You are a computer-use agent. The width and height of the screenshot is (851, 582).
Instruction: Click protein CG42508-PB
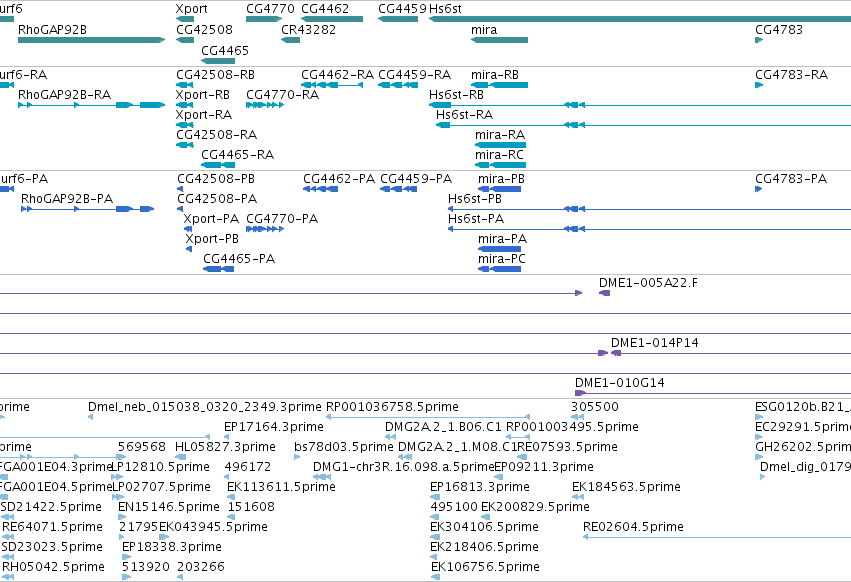click(x=180, y=189)
